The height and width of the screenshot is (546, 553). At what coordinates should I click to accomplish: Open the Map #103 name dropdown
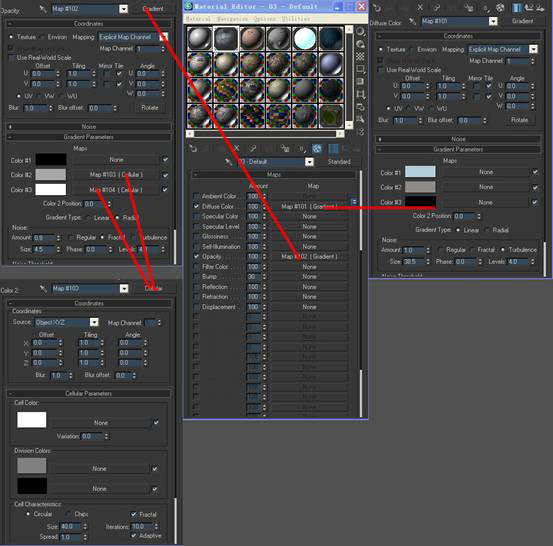click(124, 289)
